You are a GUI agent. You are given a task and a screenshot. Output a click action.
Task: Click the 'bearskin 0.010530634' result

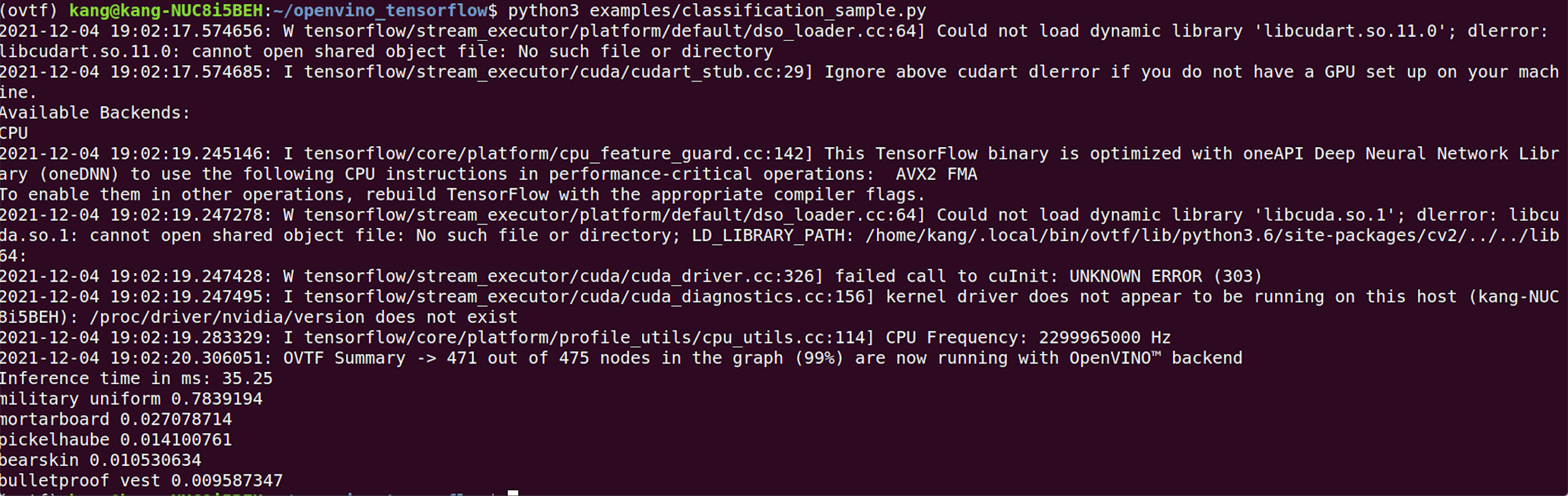[100, 460]
